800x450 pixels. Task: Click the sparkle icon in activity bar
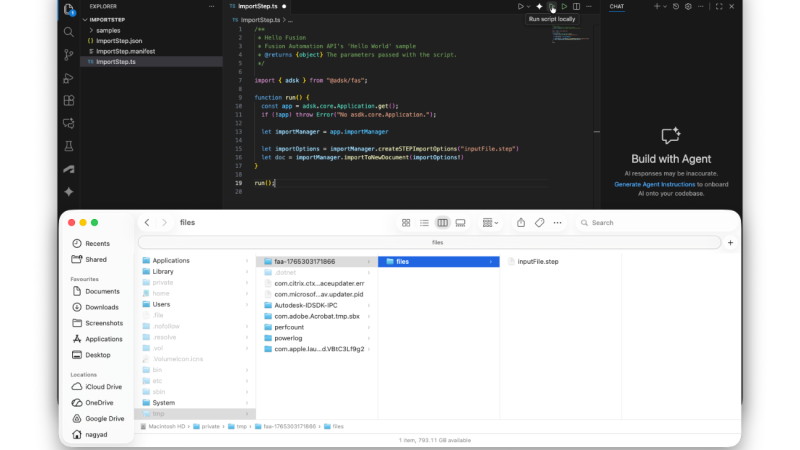click(x=69, y=192)
